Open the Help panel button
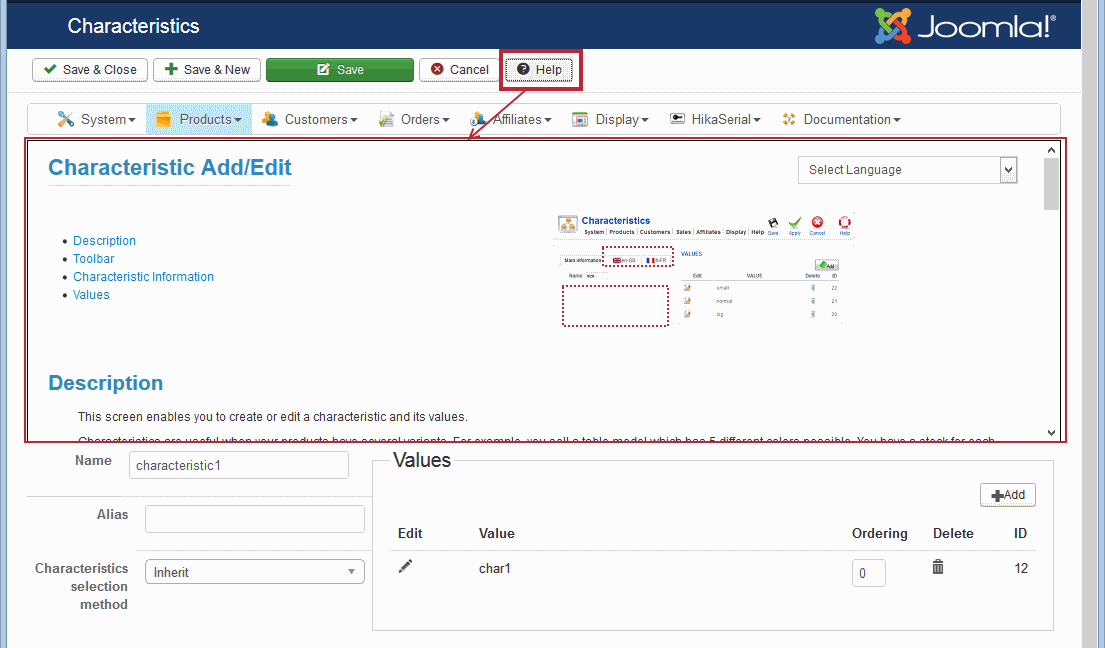Screen dimensions: 1105x648 tap(539, 70)
